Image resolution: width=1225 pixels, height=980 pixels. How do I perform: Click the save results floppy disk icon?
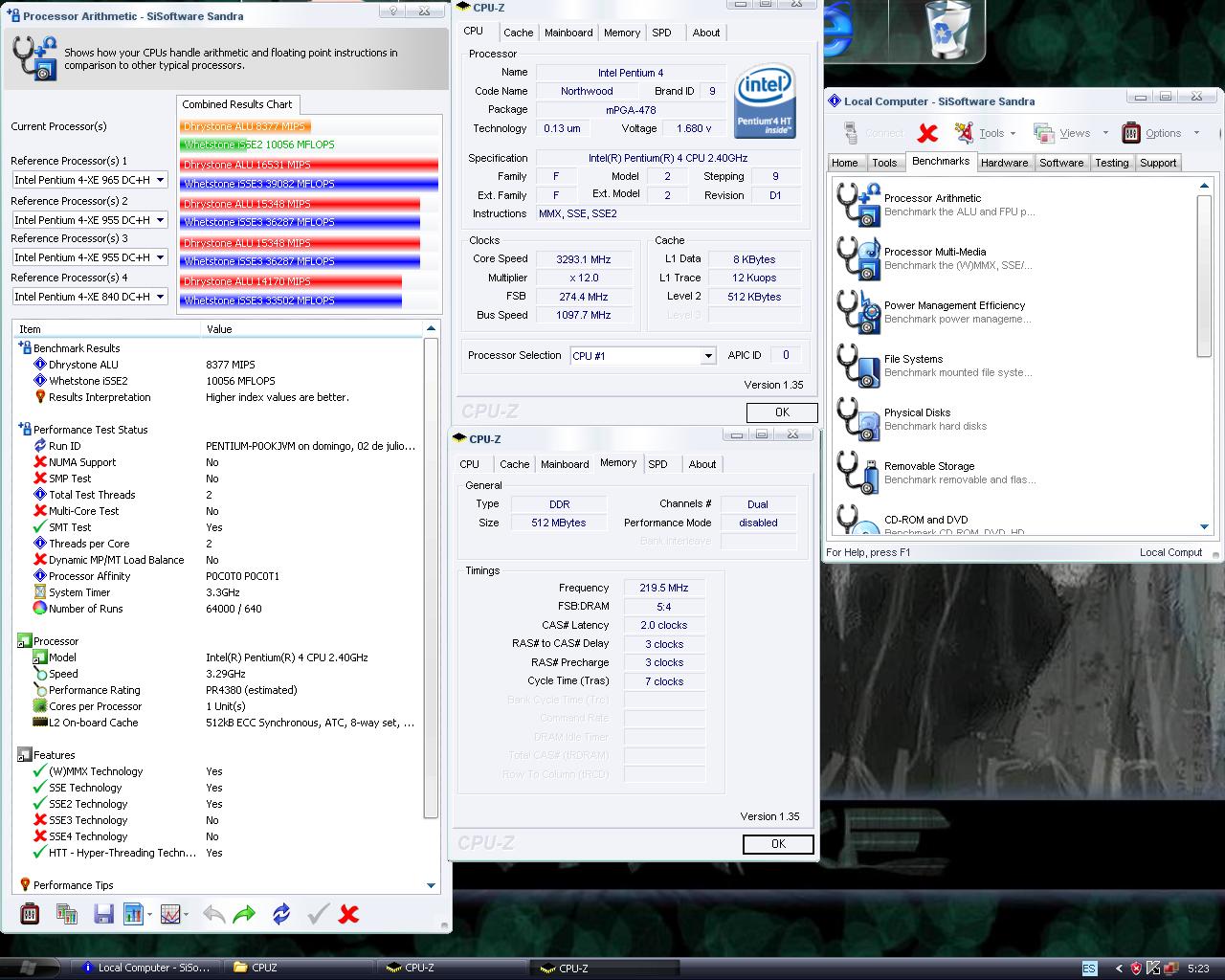coord(103,914)
